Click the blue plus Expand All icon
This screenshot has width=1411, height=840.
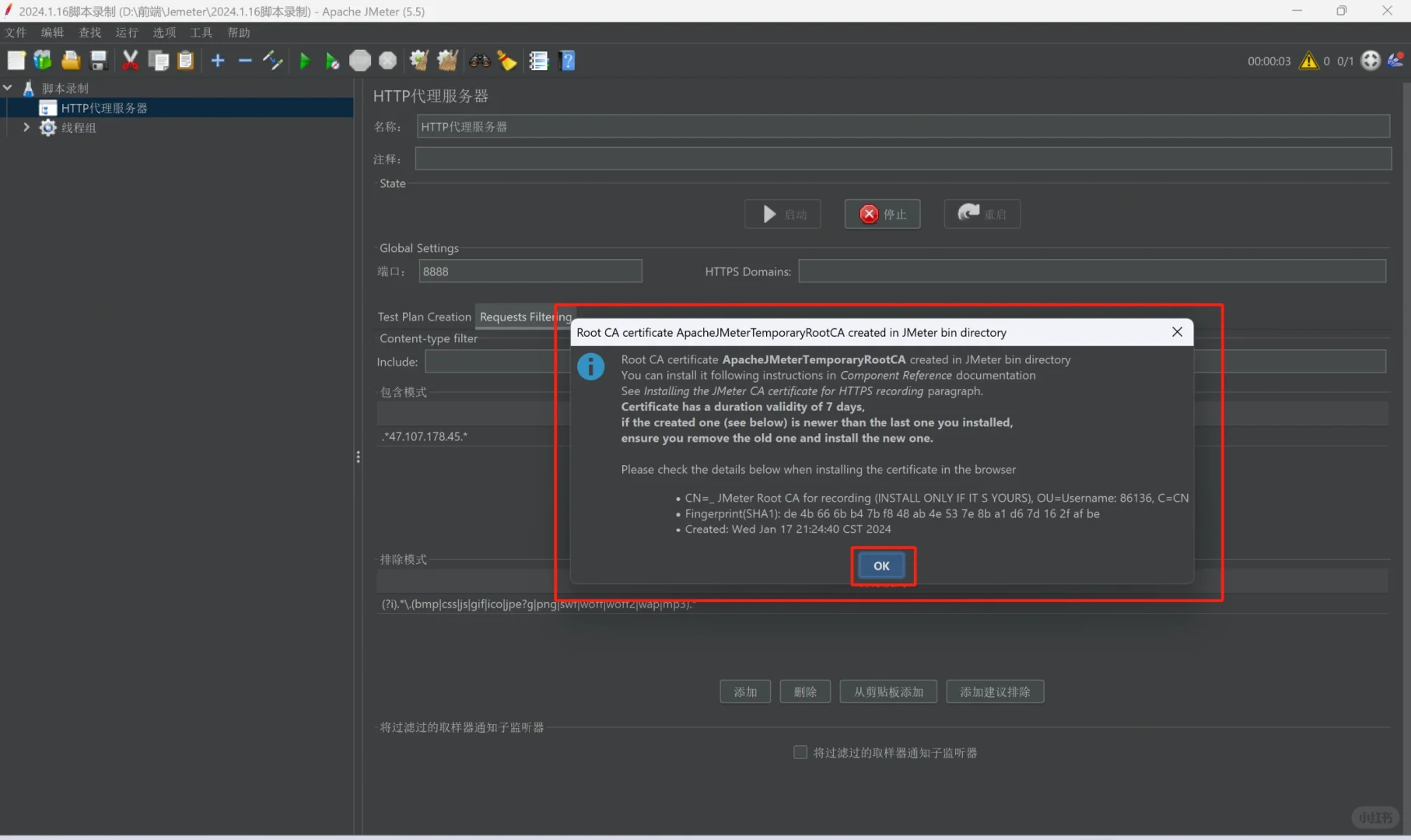pyautogui.click(x=218, y=61)
